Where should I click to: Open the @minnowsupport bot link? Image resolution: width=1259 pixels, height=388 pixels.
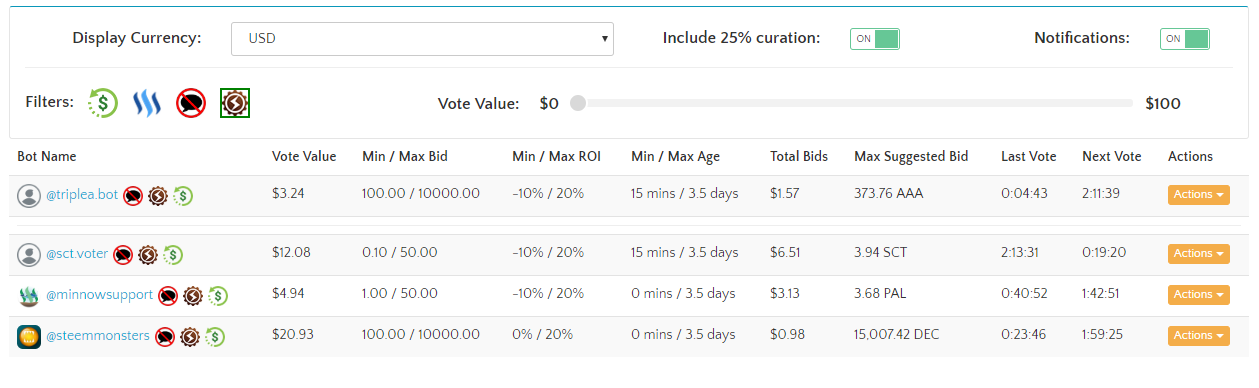[x=99, y=295]
